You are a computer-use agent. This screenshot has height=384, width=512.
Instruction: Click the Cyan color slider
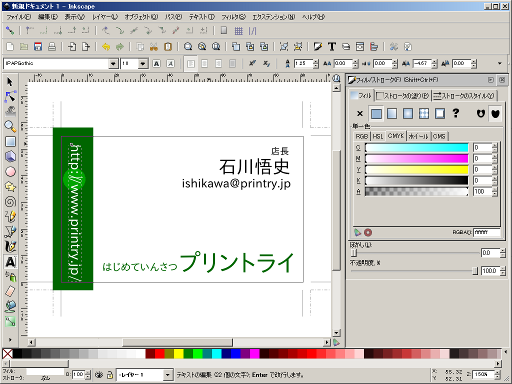[417, 148]
